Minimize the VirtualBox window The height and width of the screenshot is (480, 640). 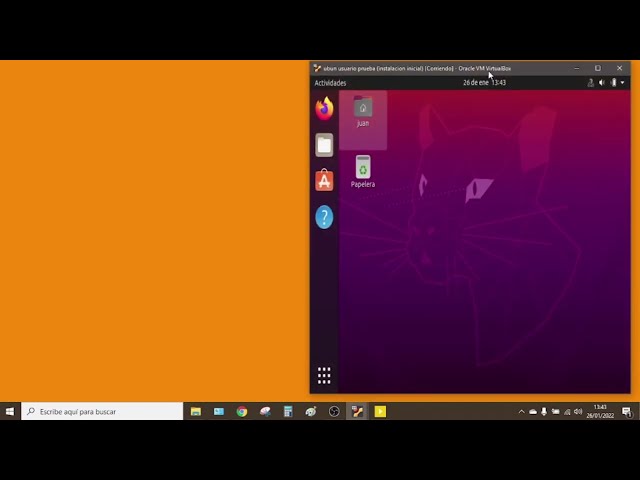point(576,68)
